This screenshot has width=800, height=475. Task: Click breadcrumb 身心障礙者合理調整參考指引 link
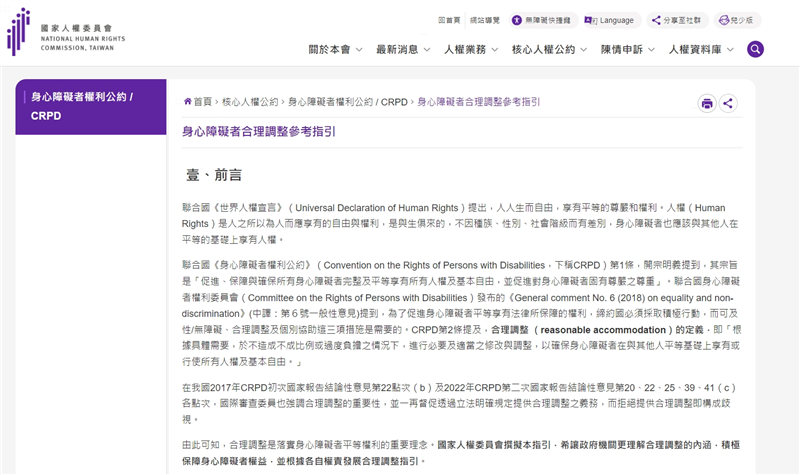(479, 102)
